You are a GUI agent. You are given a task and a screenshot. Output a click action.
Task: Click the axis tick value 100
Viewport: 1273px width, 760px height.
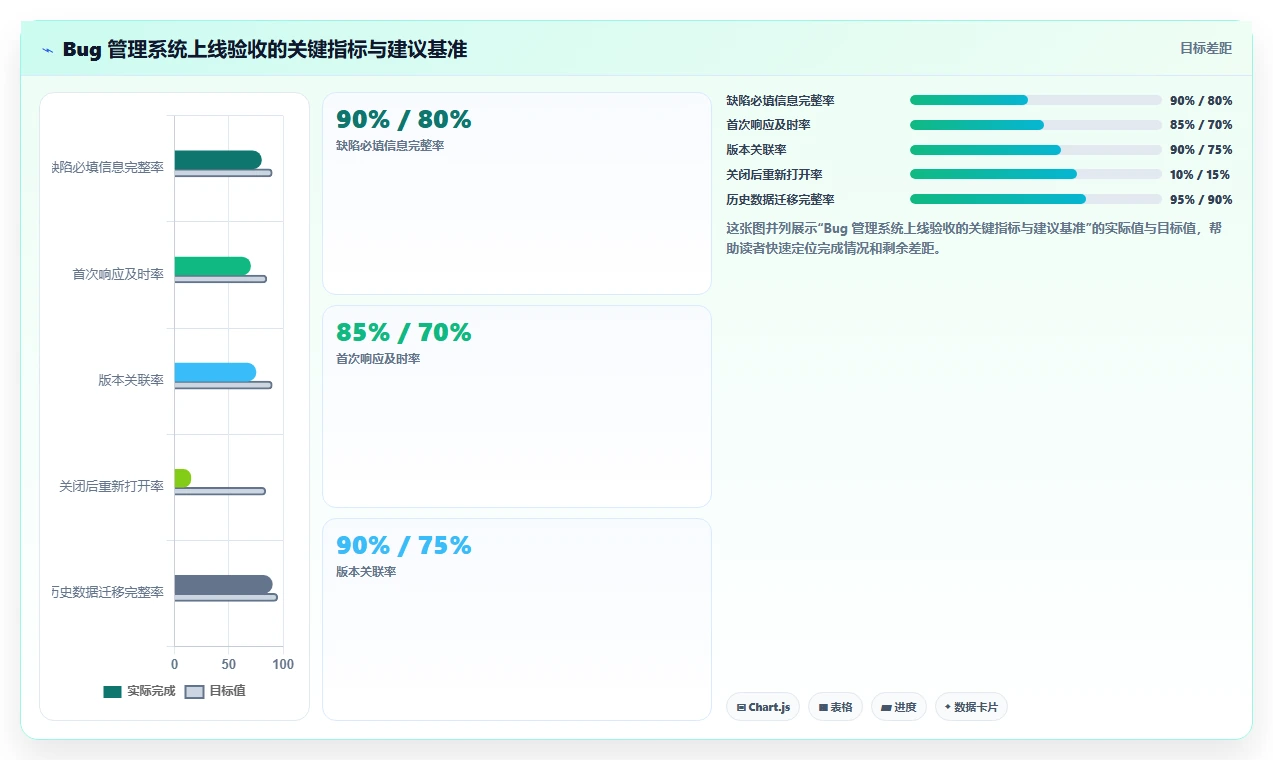coord(283,664)
